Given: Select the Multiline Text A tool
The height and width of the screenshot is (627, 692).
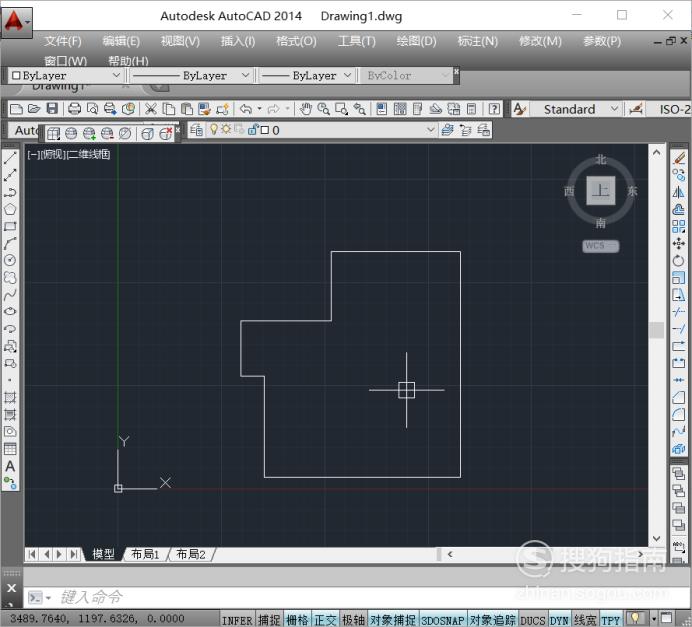Looking at the screenshot, I should pos(10,466).
